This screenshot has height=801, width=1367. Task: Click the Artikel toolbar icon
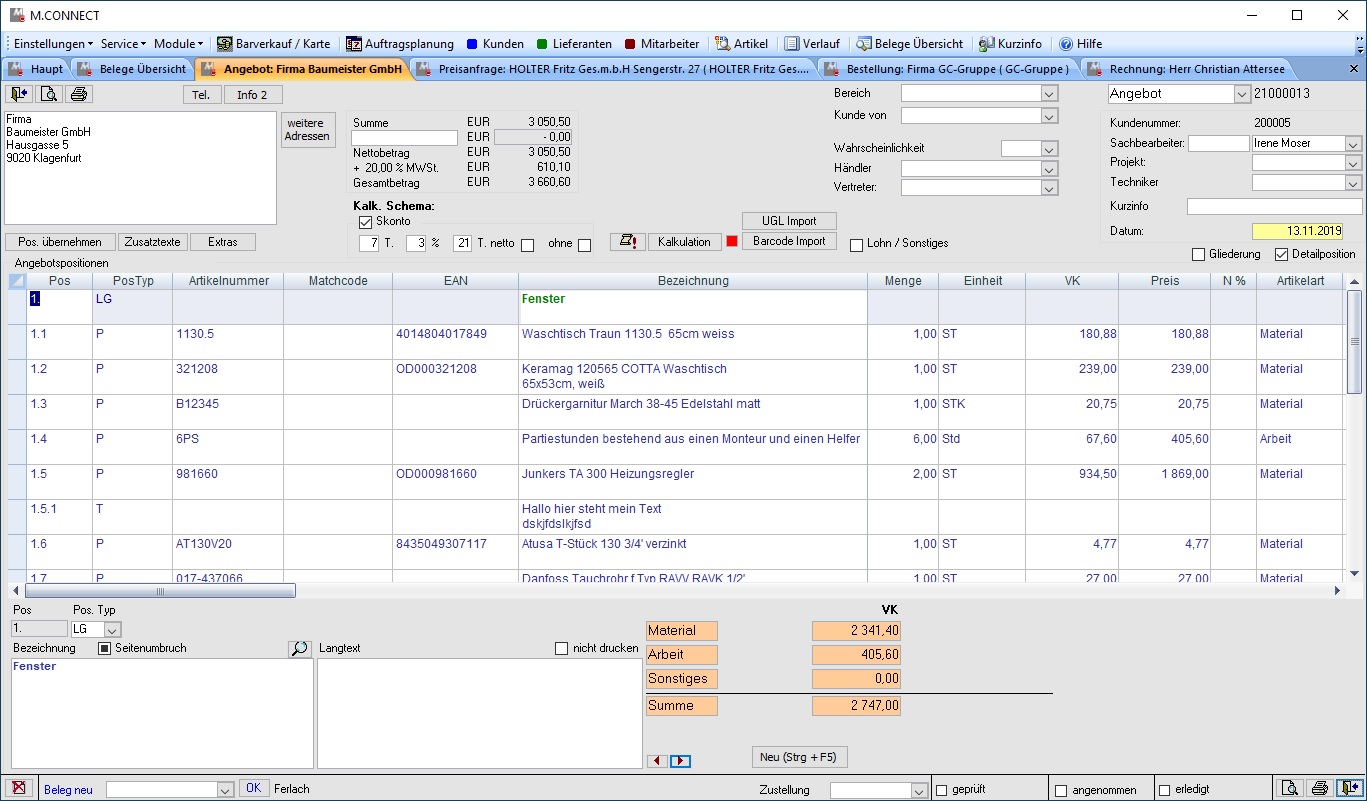(x=741, y=44)
